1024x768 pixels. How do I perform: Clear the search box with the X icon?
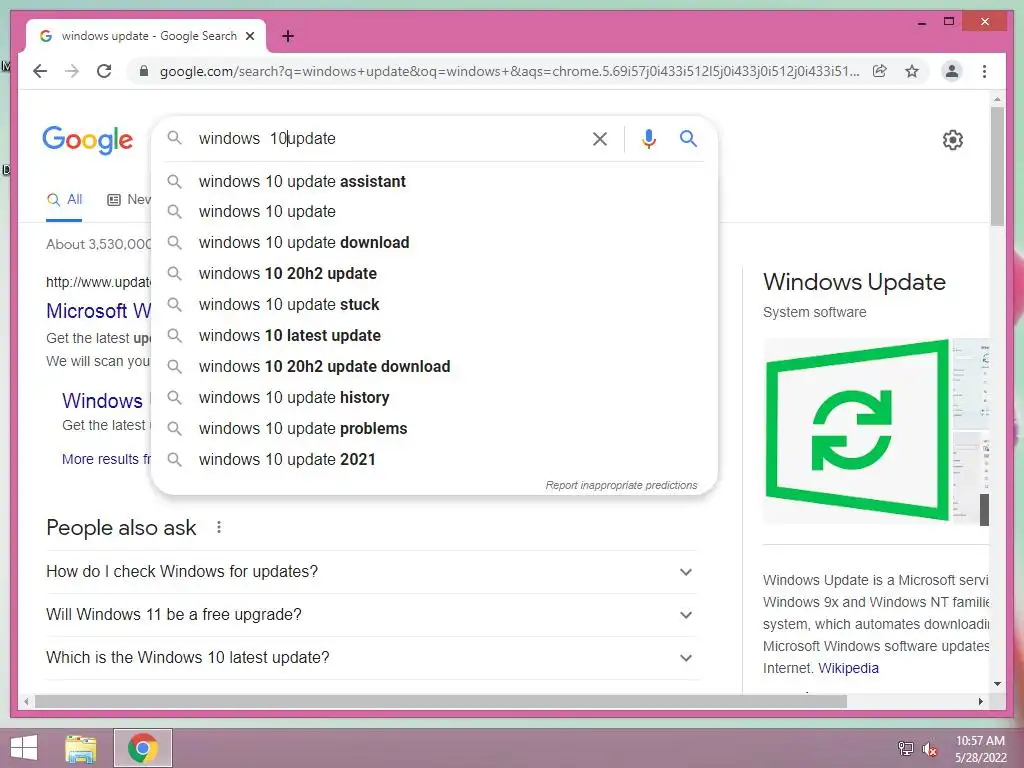click(x=600, y=138)
